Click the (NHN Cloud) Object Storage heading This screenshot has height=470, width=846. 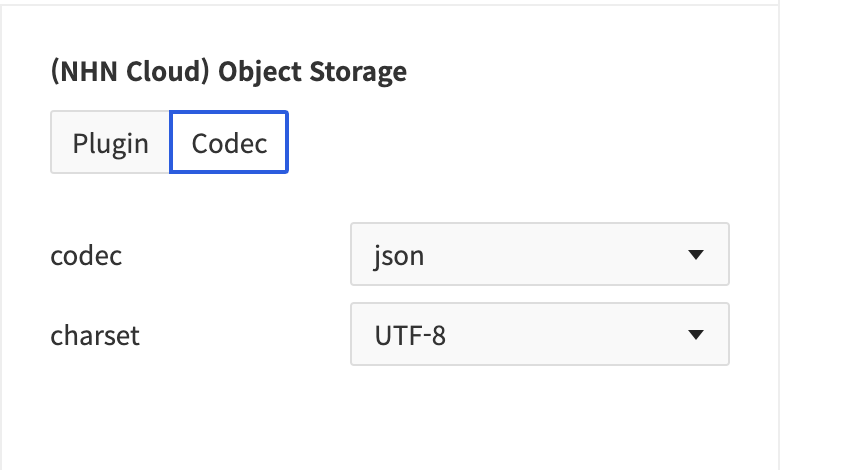[228, 72]
